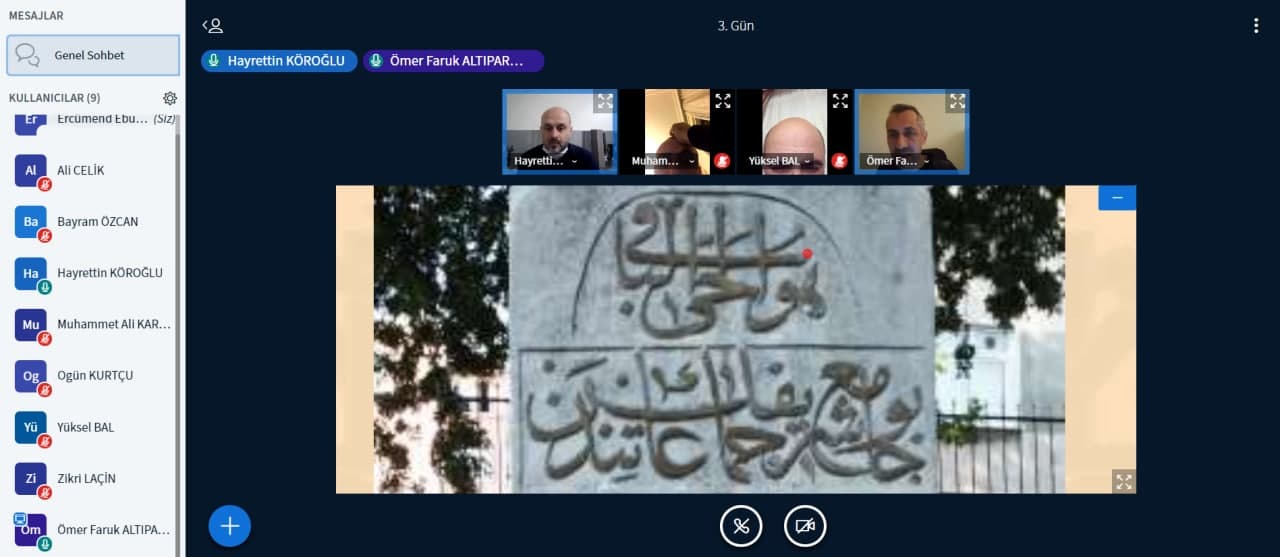The image size is (1280, 557).
Task: Open the three-dot options menu
Action: click(1256, 26)
